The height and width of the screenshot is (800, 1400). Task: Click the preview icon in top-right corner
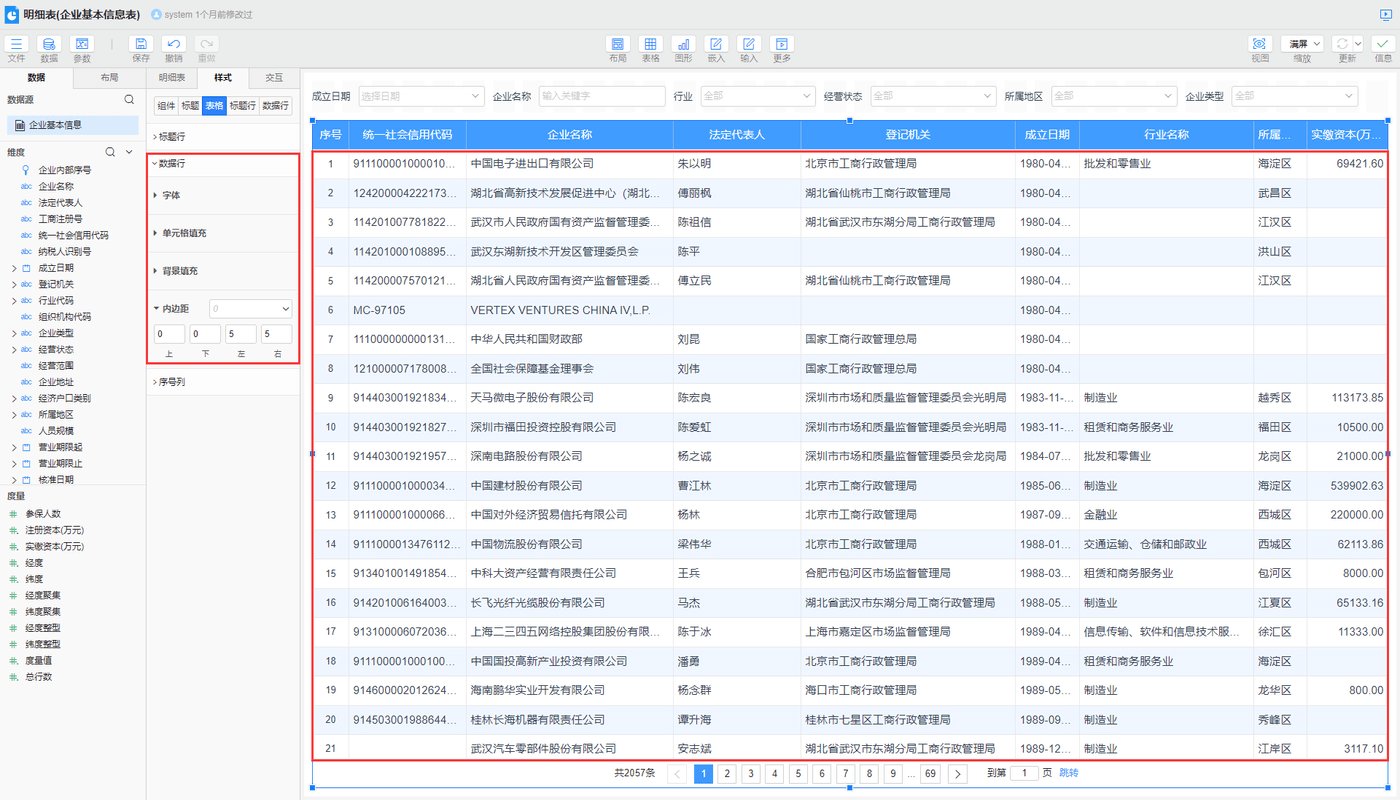(1386, 14)
